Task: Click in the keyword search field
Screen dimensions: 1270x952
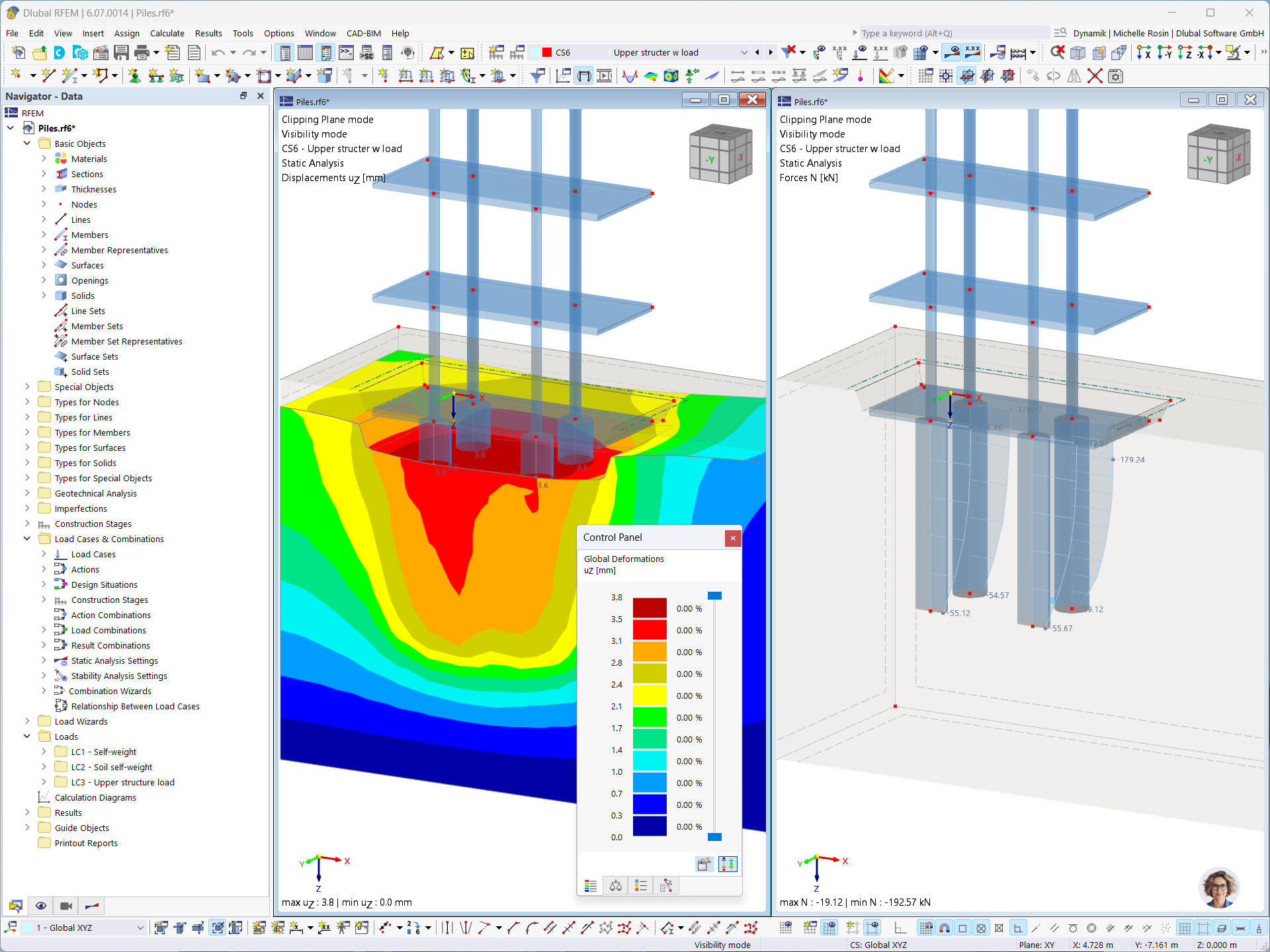Action: tap(952, 32)
